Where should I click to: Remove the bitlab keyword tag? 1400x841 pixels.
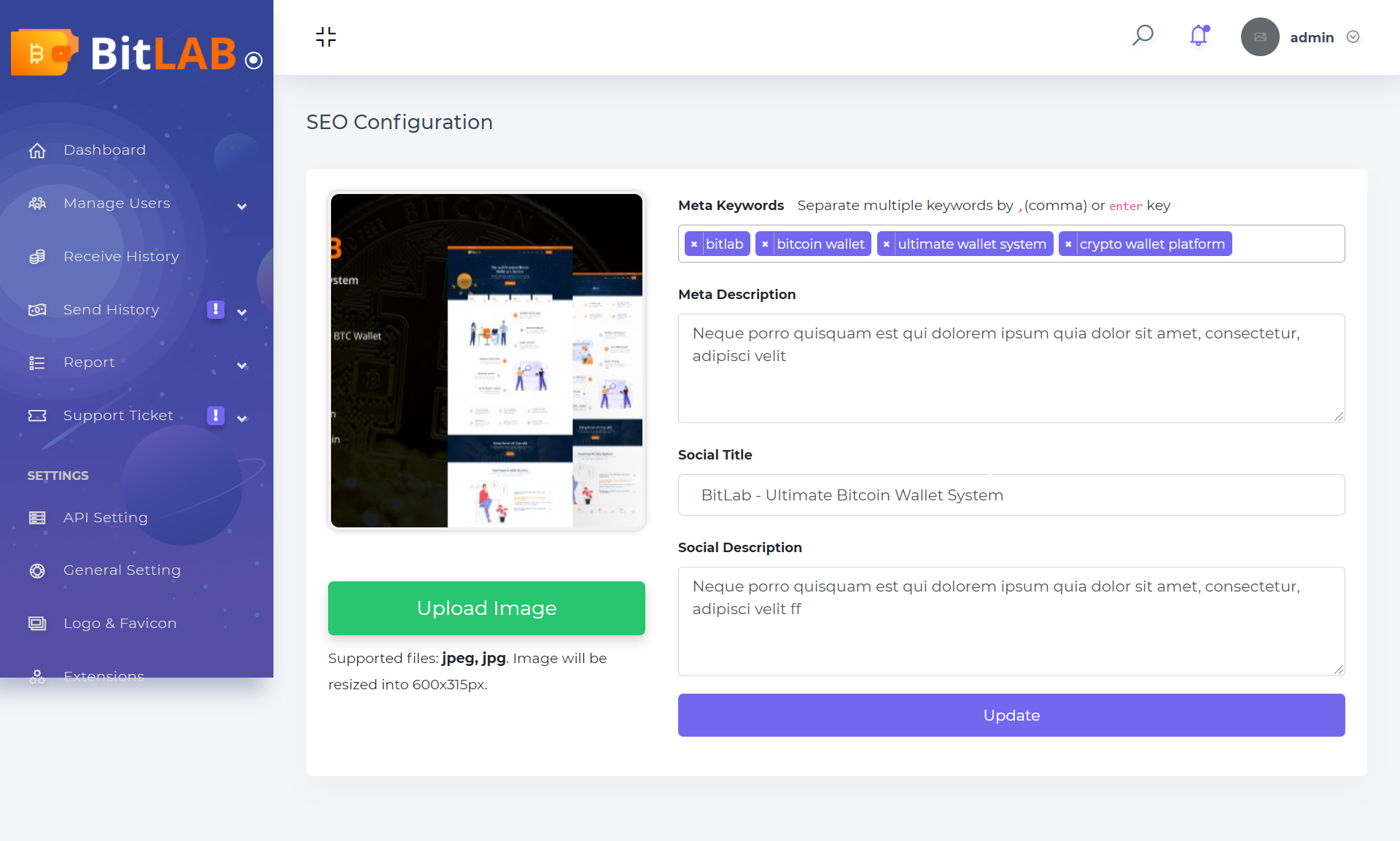click(x=694, y=244)
